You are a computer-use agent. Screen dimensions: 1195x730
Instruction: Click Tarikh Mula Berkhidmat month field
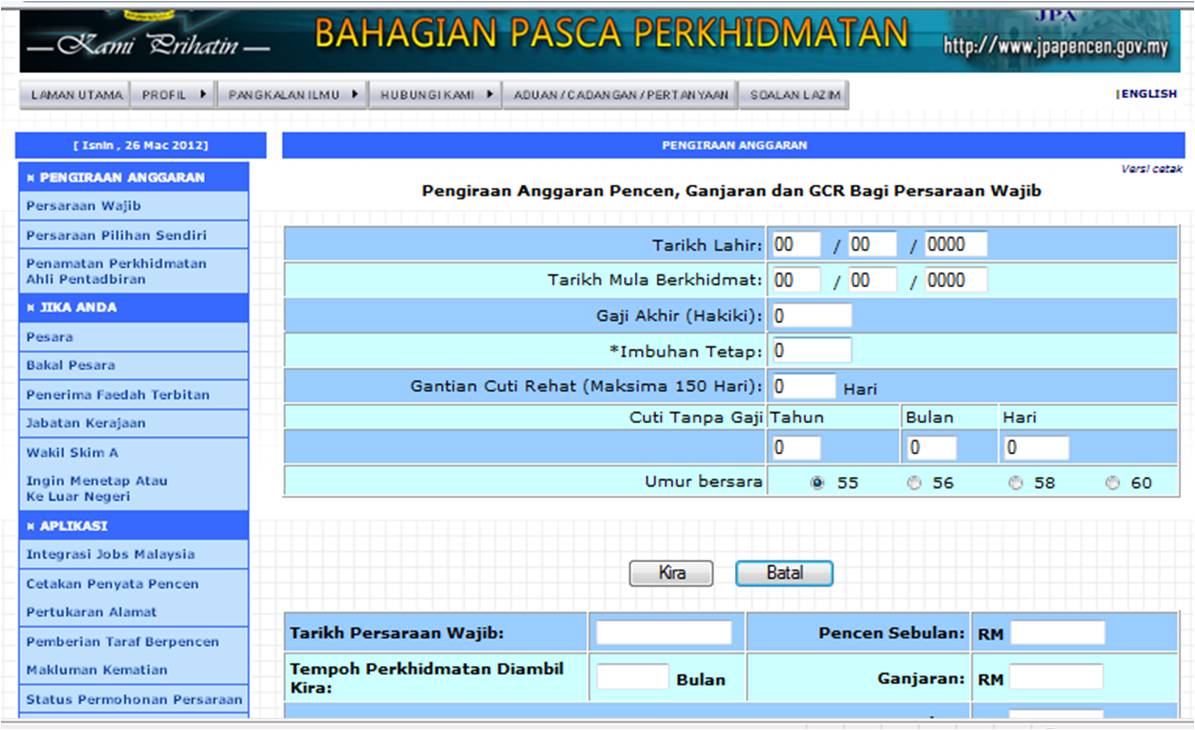coord(873,280)
